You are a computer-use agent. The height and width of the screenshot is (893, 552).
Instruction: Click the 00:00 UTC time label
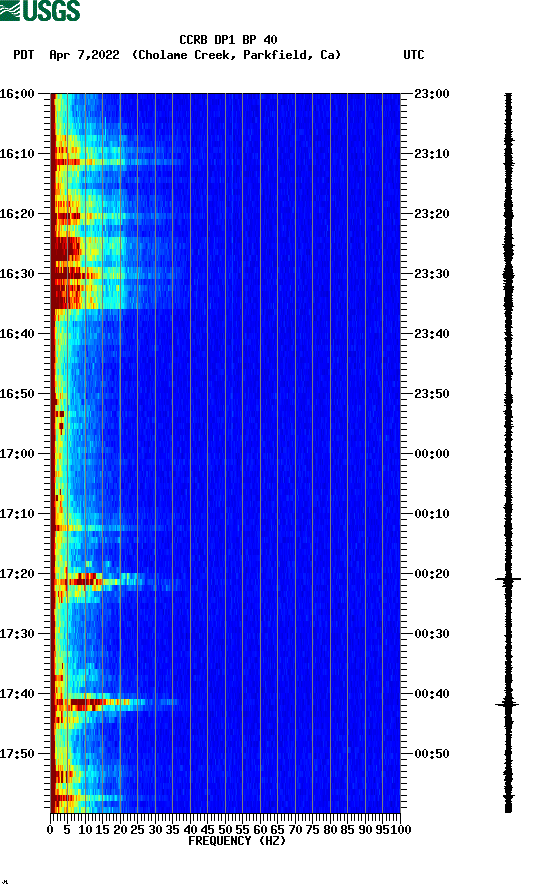432,454
